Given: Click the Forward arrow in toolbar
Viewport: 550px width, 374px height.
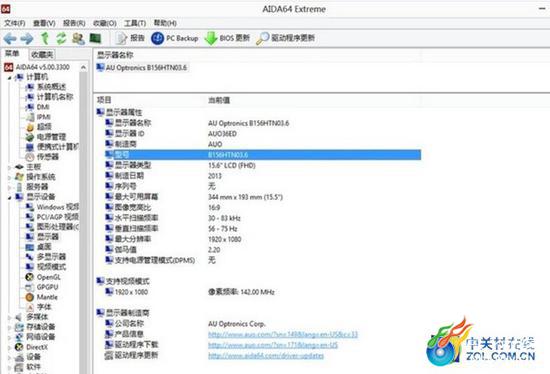Looking at the screenshot, I should coord(27,38).
